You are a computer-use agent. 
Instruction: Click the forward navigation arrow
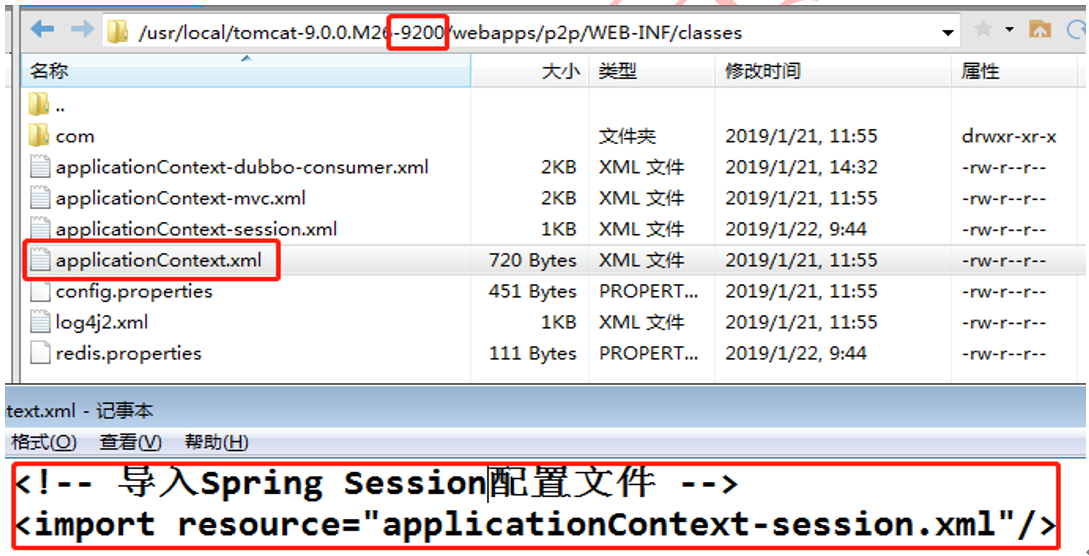click(83, 29)
